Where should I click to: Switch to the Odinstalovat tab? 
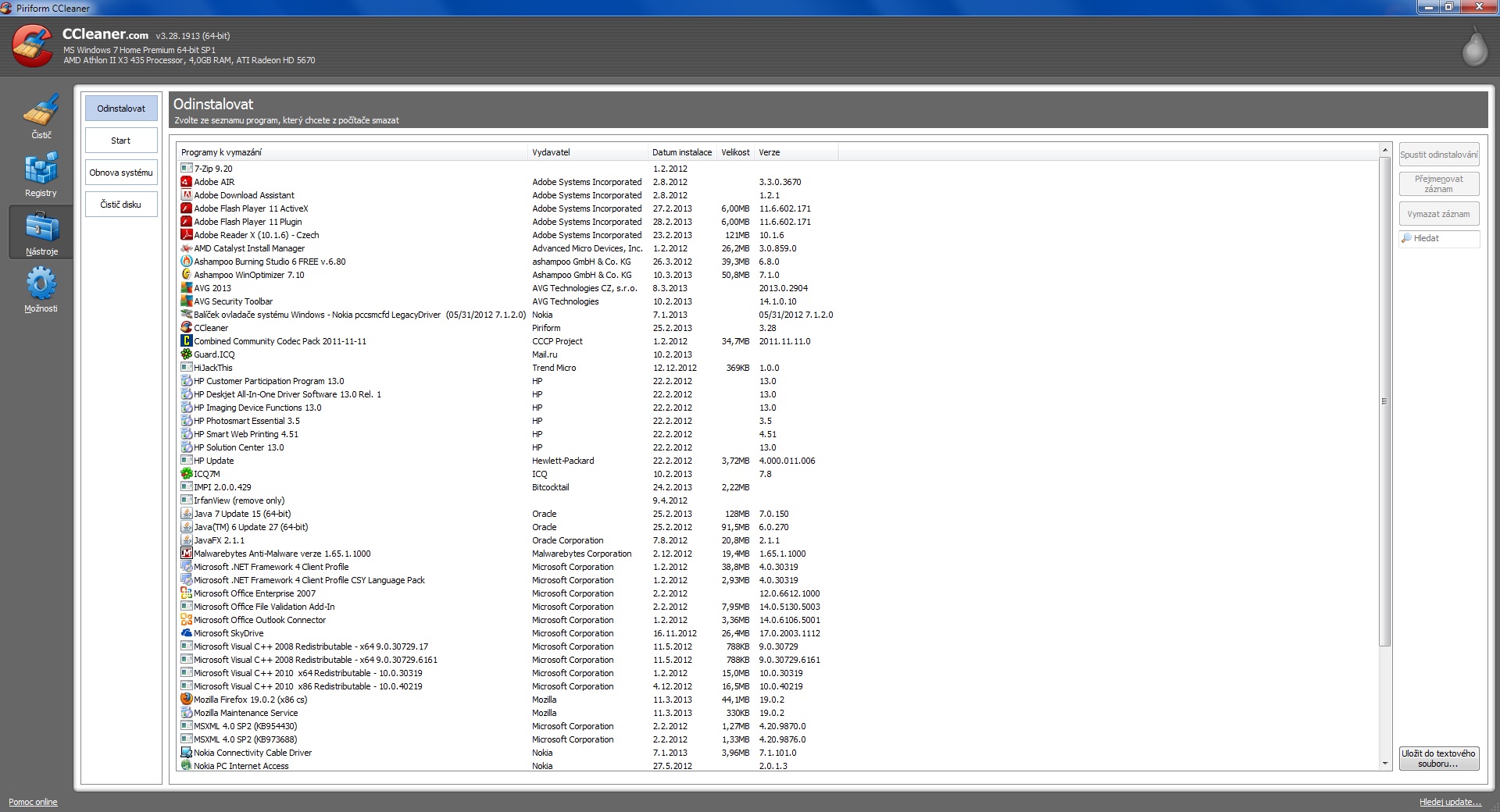(121, 109)
